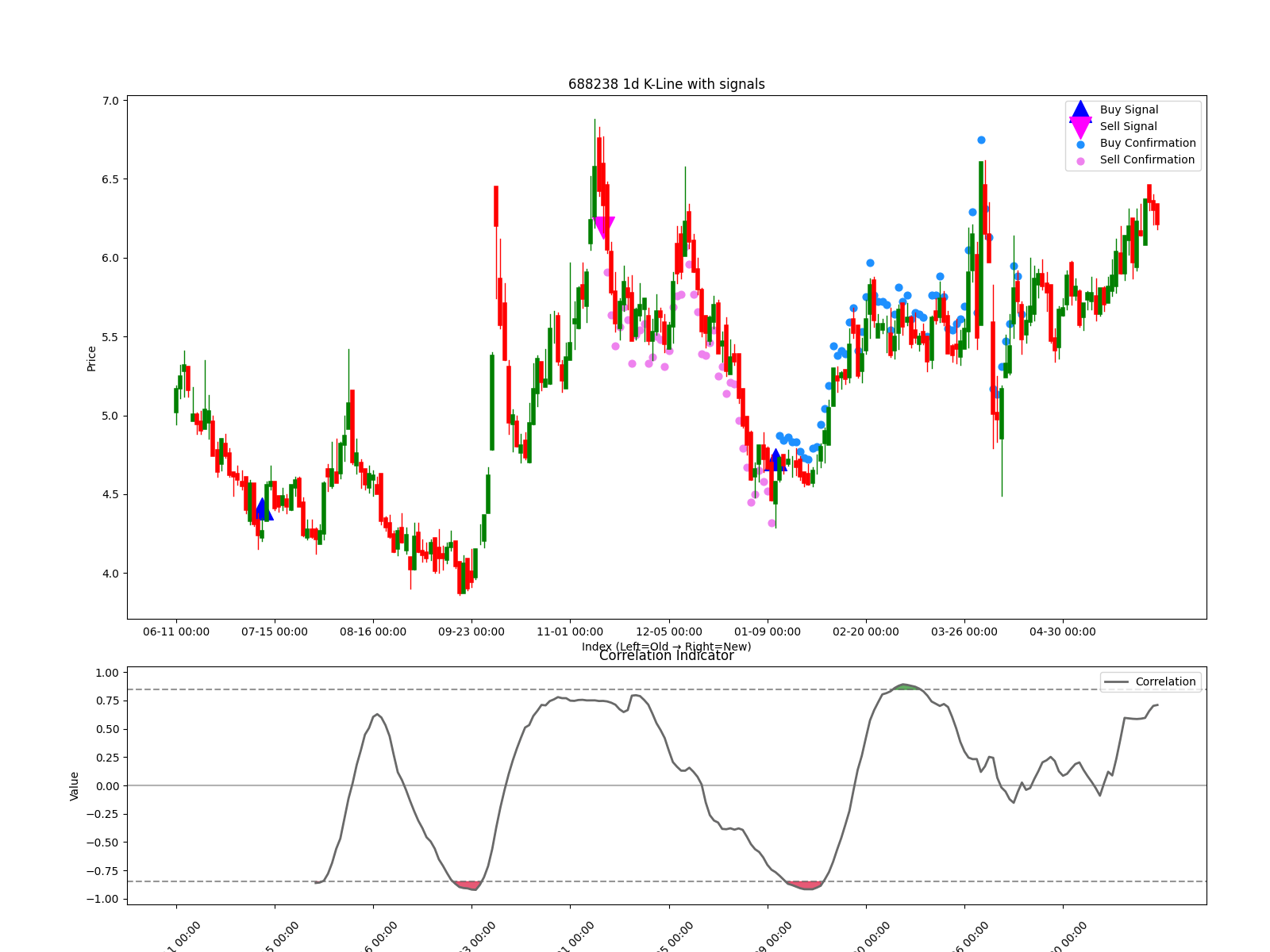This screenshot has height=952, width=1270.
Task: Click the 'Price' y-axis label
Action: [92, 359]
